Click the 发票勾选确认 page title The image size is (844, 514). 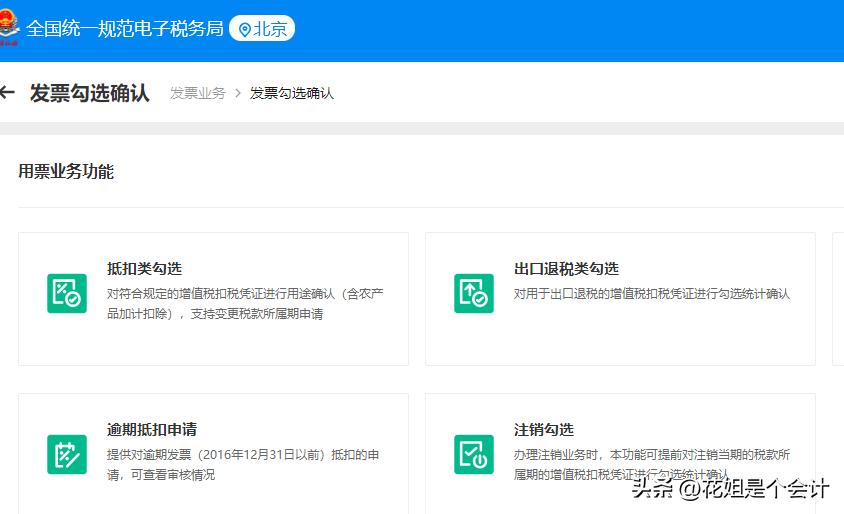click(89, 93)
